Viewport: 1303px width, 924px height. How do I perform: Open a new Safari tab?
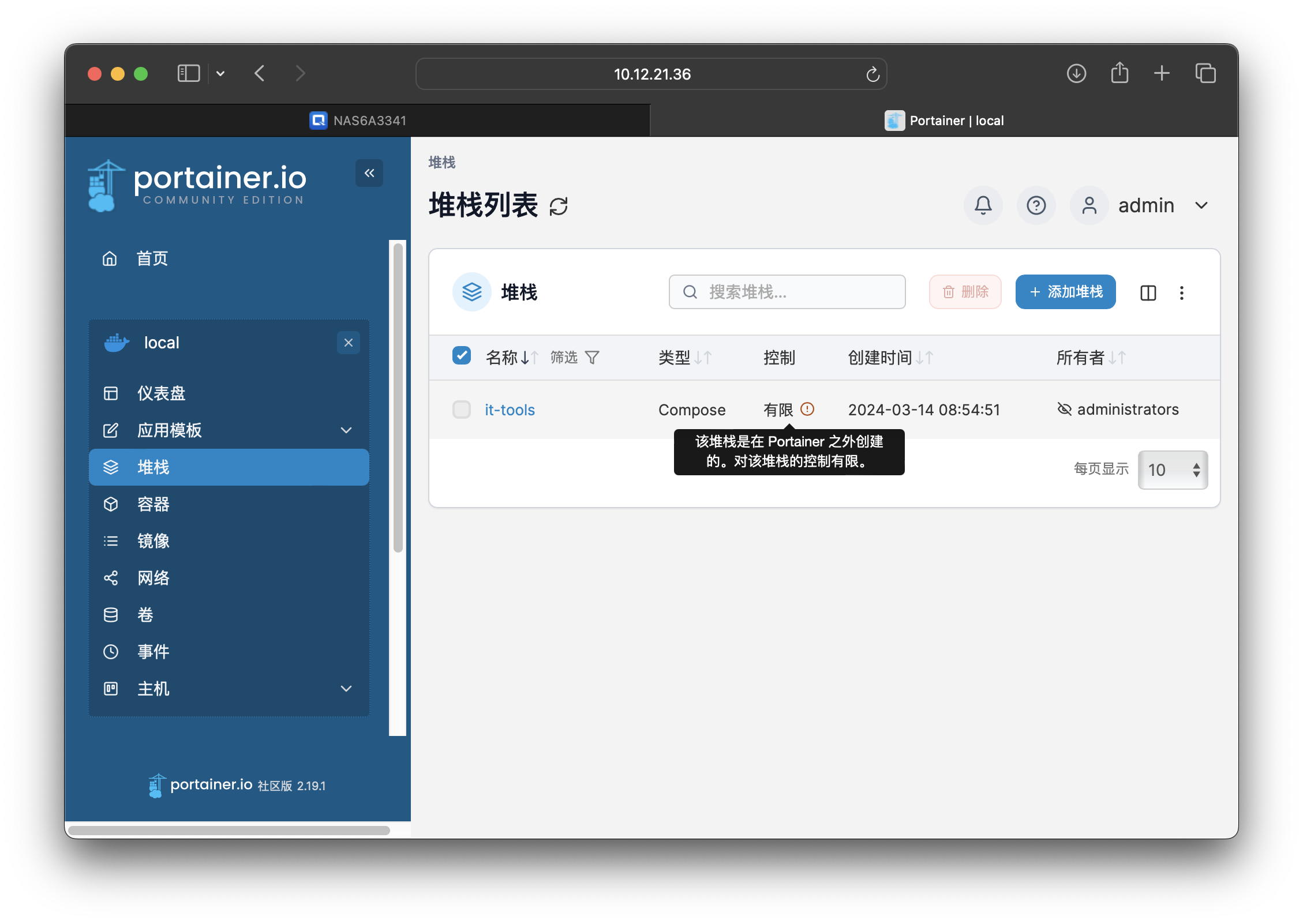(1162, 73)
